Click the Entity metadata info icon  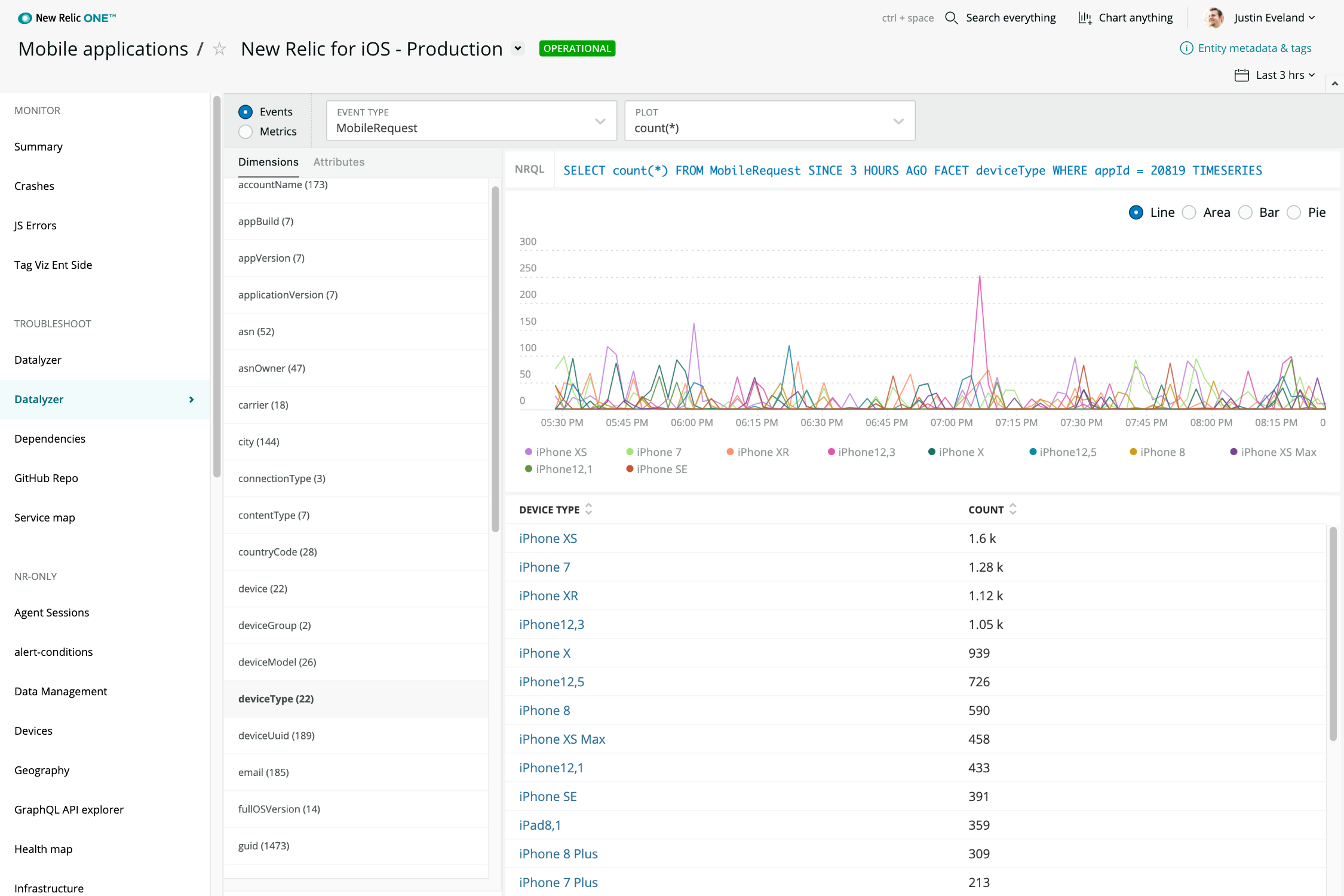click(1186, 48)
